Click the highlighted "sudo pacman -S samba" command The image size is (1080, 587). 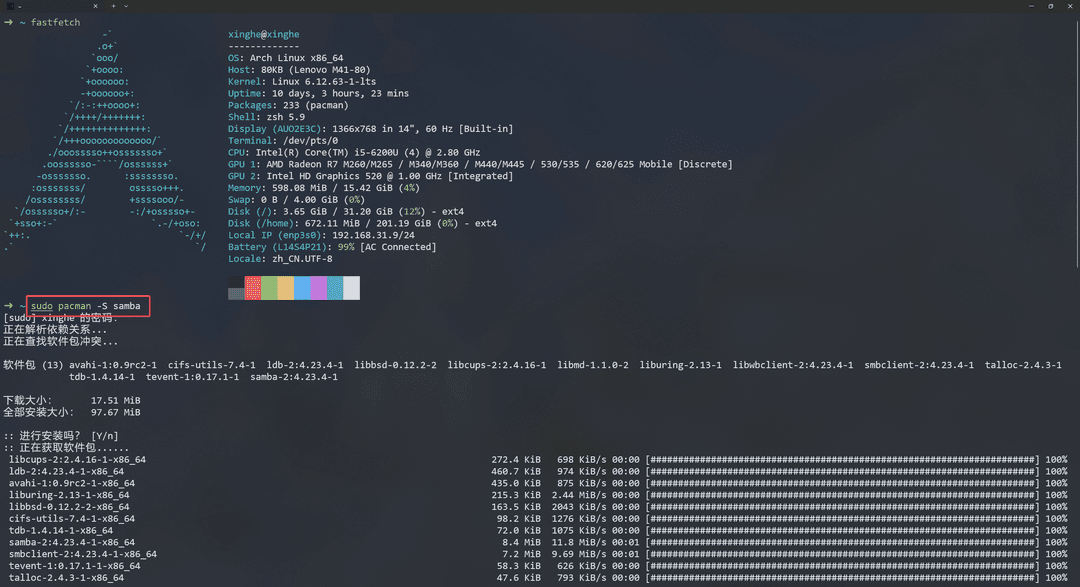coord(85,306)
